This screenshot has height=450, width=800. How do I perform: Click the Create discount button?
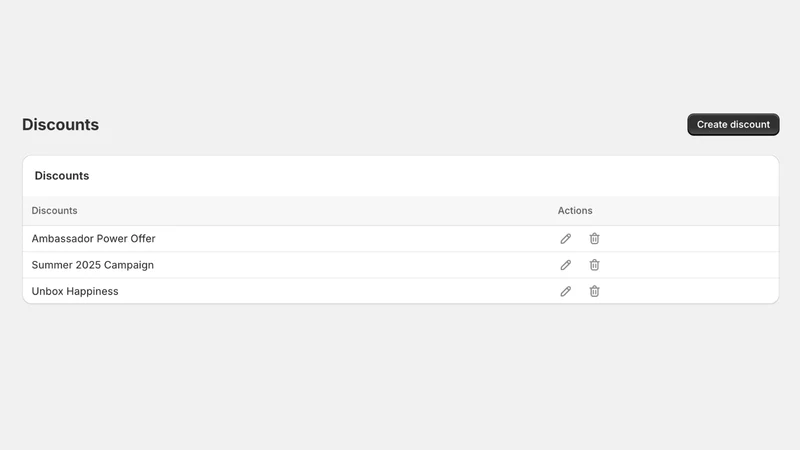coord(733,124)
